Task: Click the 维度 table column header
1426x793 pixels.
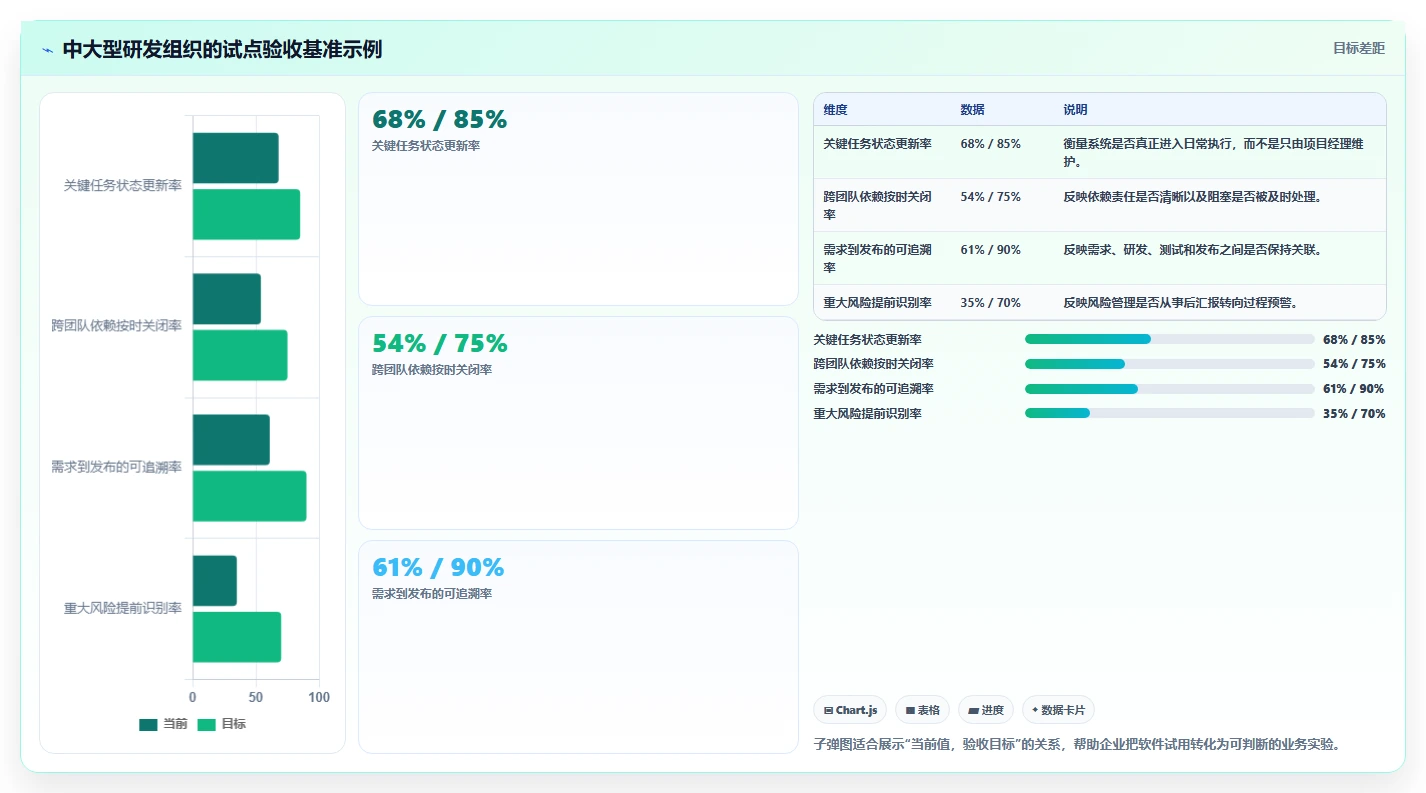Action: click(x=835, y=110)
